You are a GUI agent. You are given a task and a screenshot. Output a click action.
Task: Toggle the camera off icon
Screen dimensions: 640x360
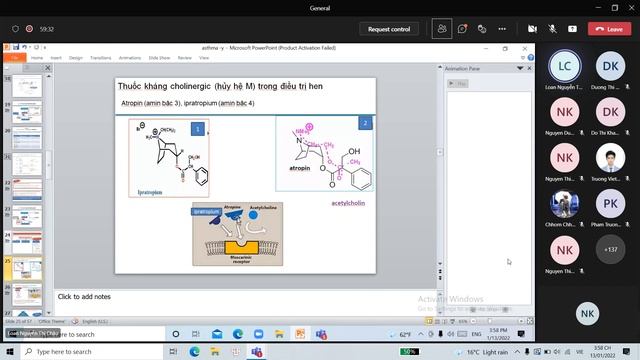tap(532, 29)
